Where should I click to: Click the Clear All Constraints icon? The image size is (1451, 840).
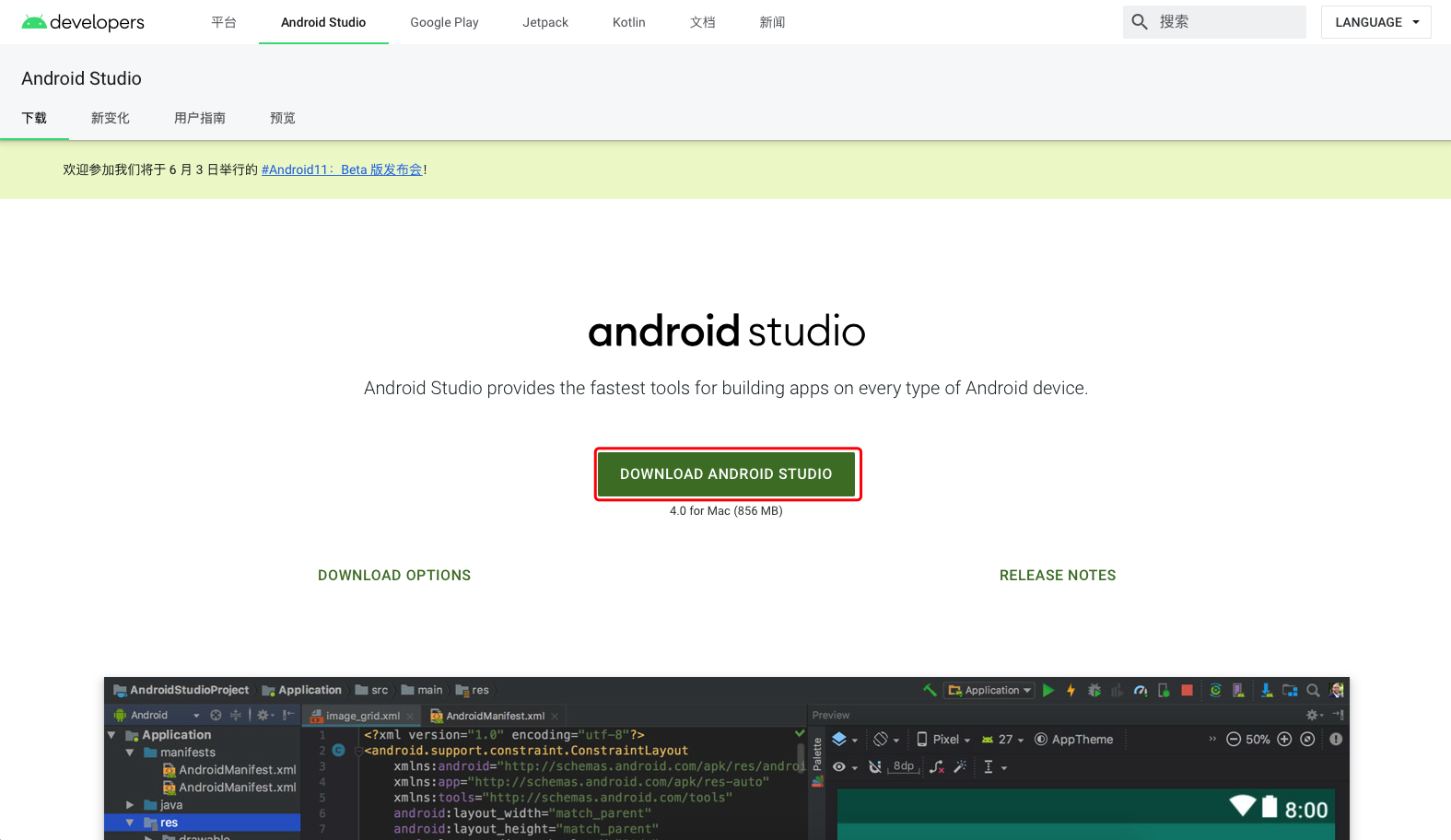(937, 766)
